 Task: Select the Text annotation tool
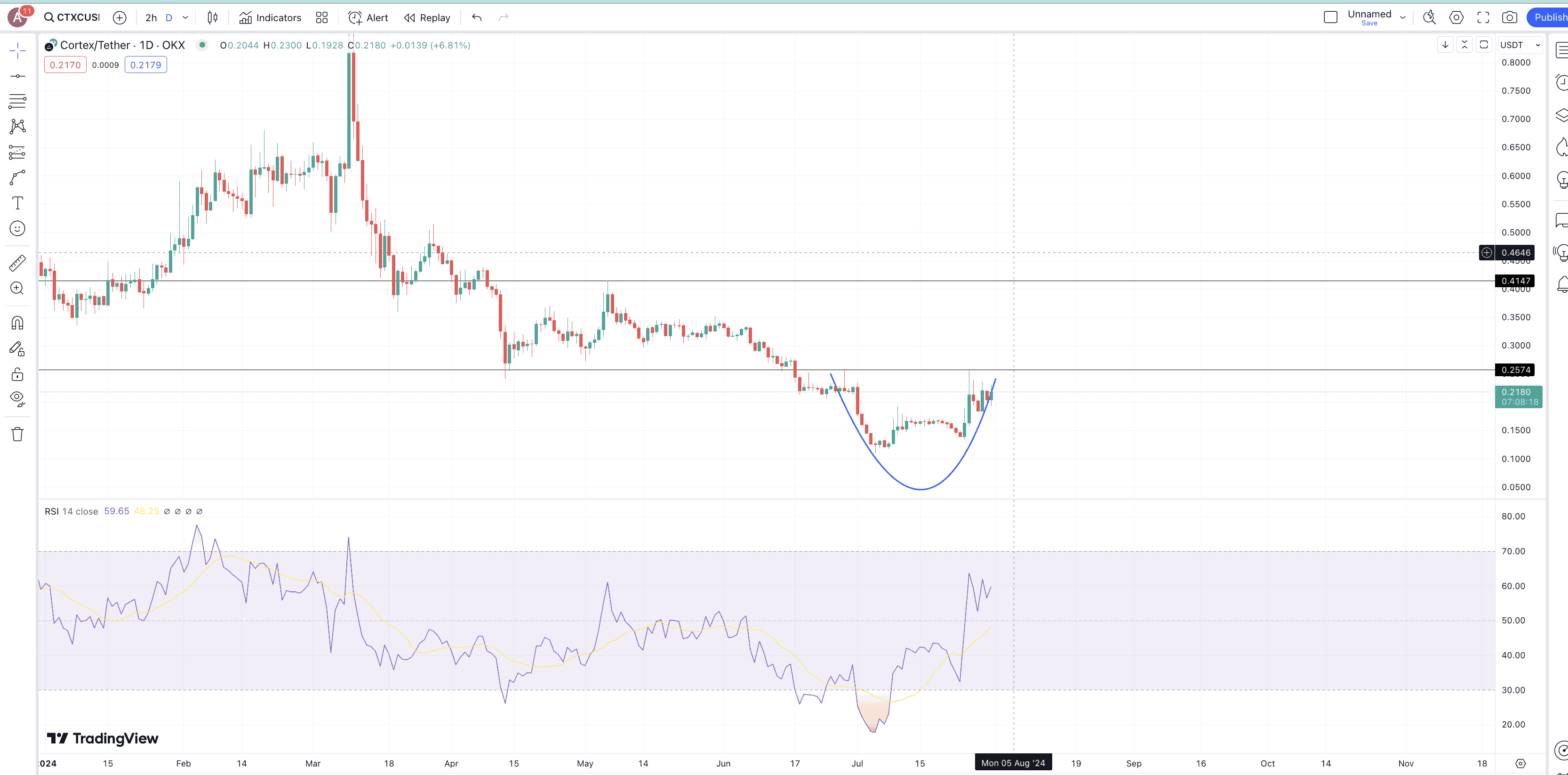tap(18, 203)
